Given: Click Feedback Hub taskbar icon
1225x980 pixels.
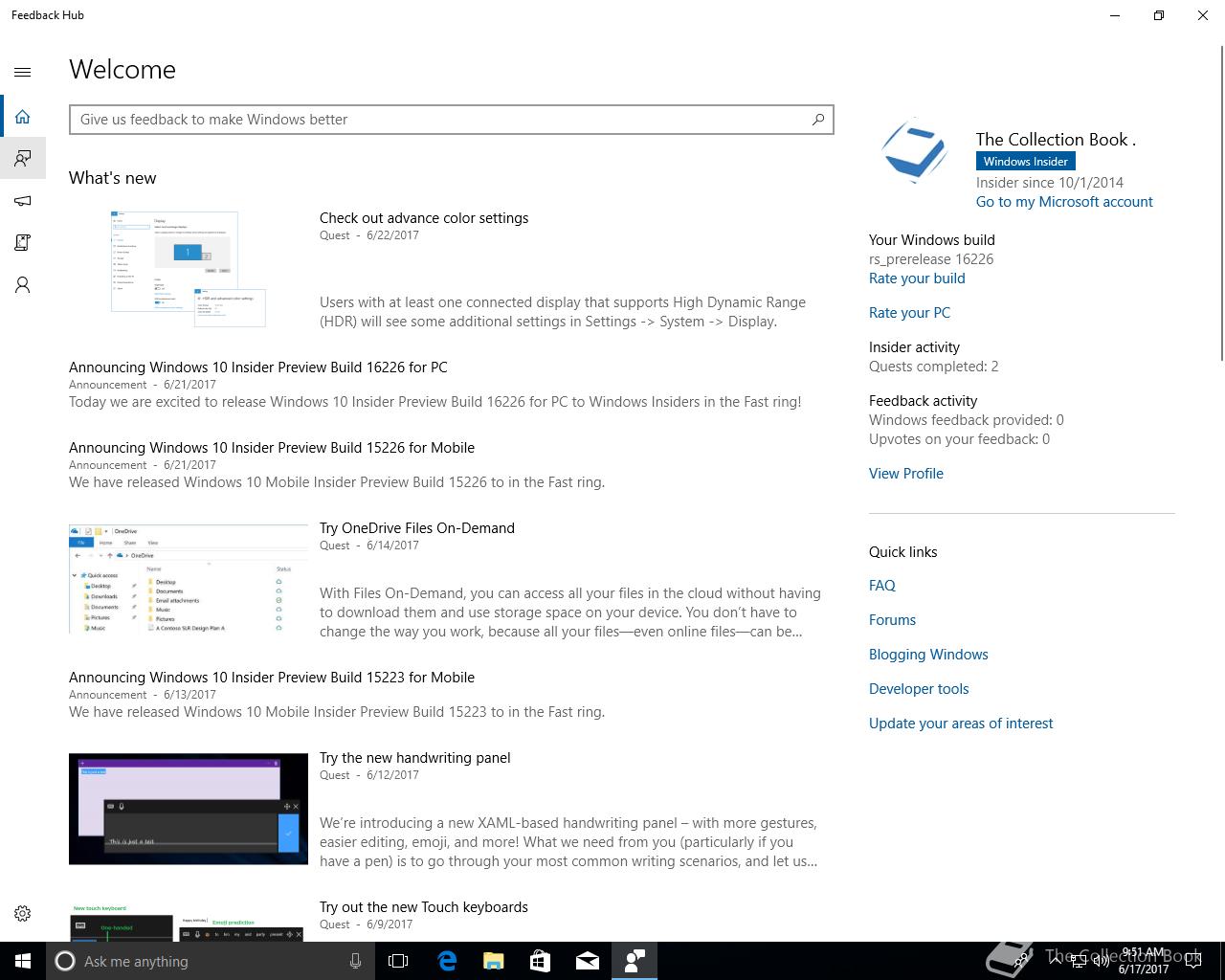Looking at the screenshot, I should pos(635,961).
